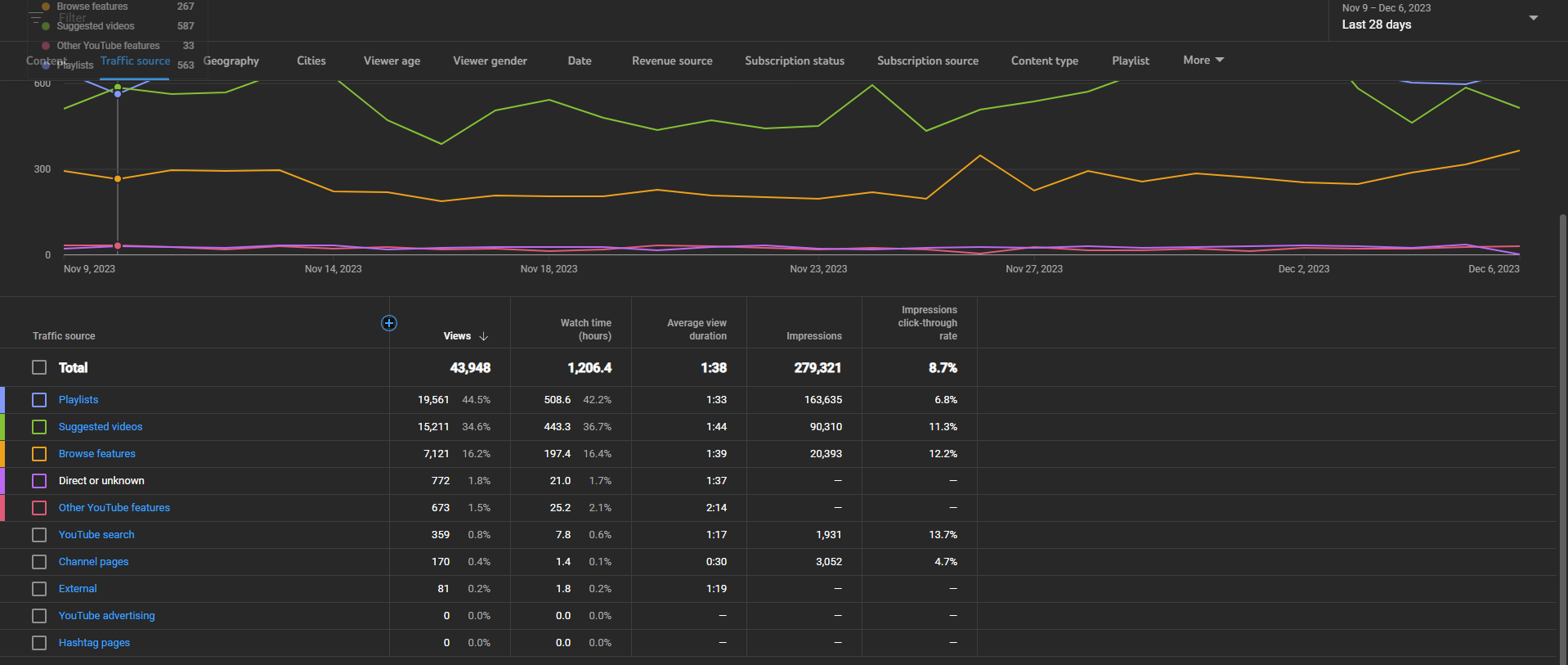Enable the YouTube search row checkbox
1568x665 pixels.
coord(39,535)
